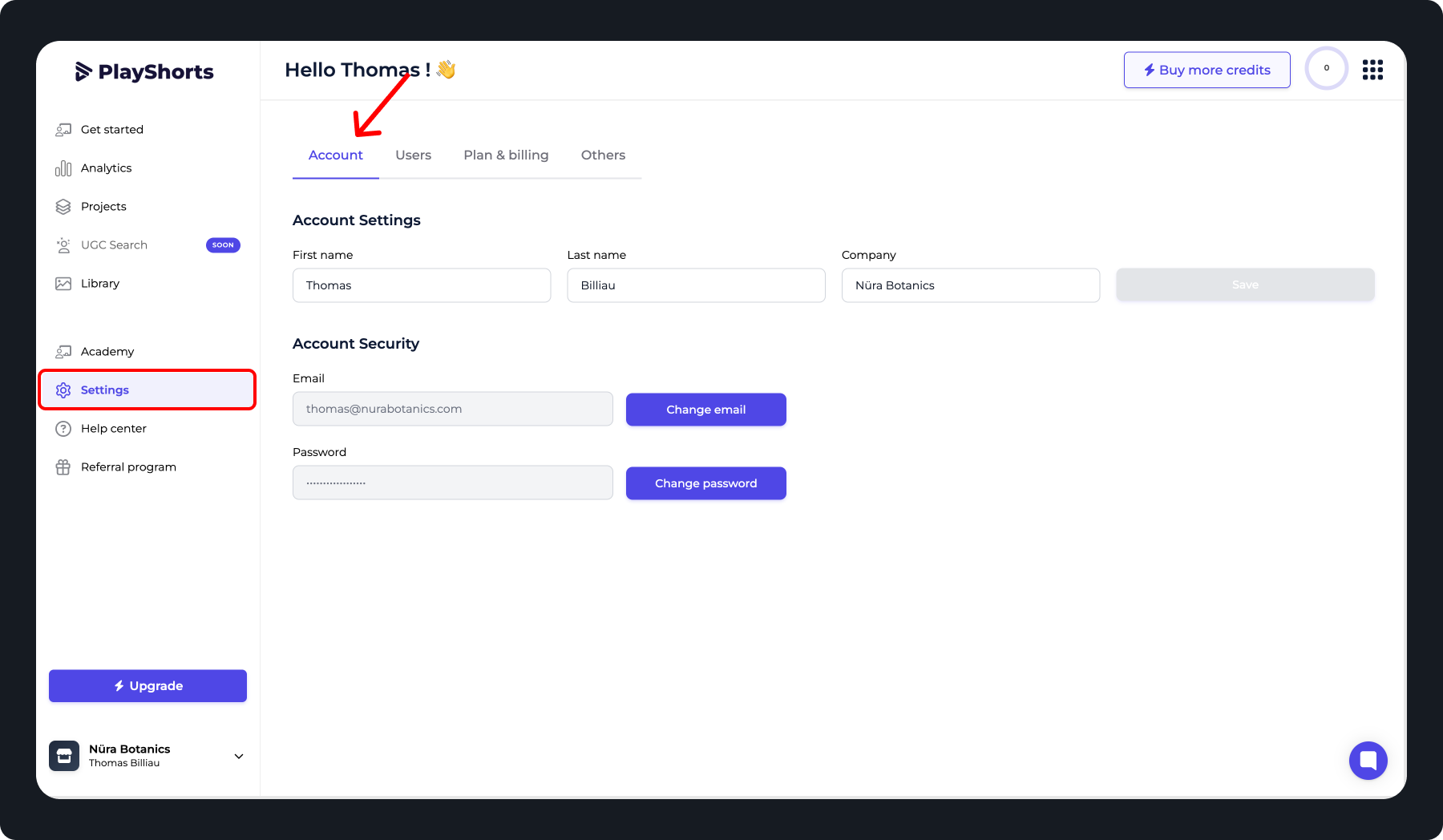Focus the Last name field

(x=697, y=285)
